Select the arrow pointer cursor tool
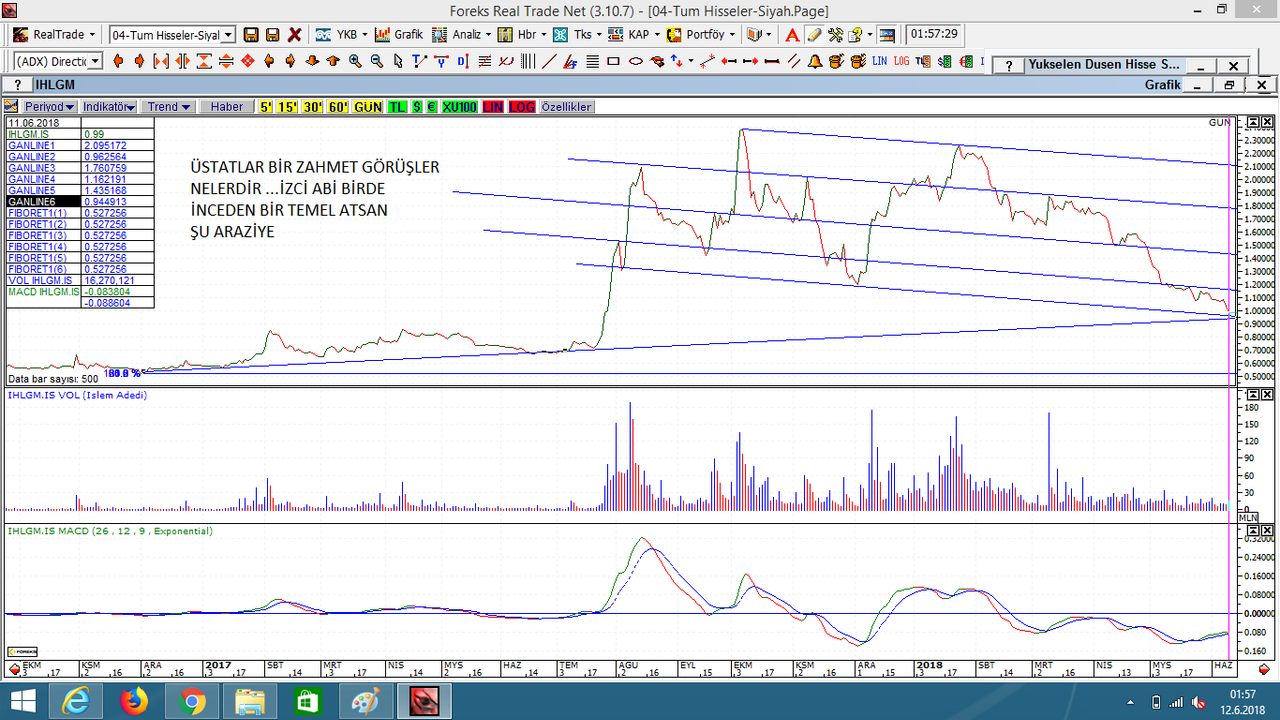The image size is (1280, 720). 398,61
